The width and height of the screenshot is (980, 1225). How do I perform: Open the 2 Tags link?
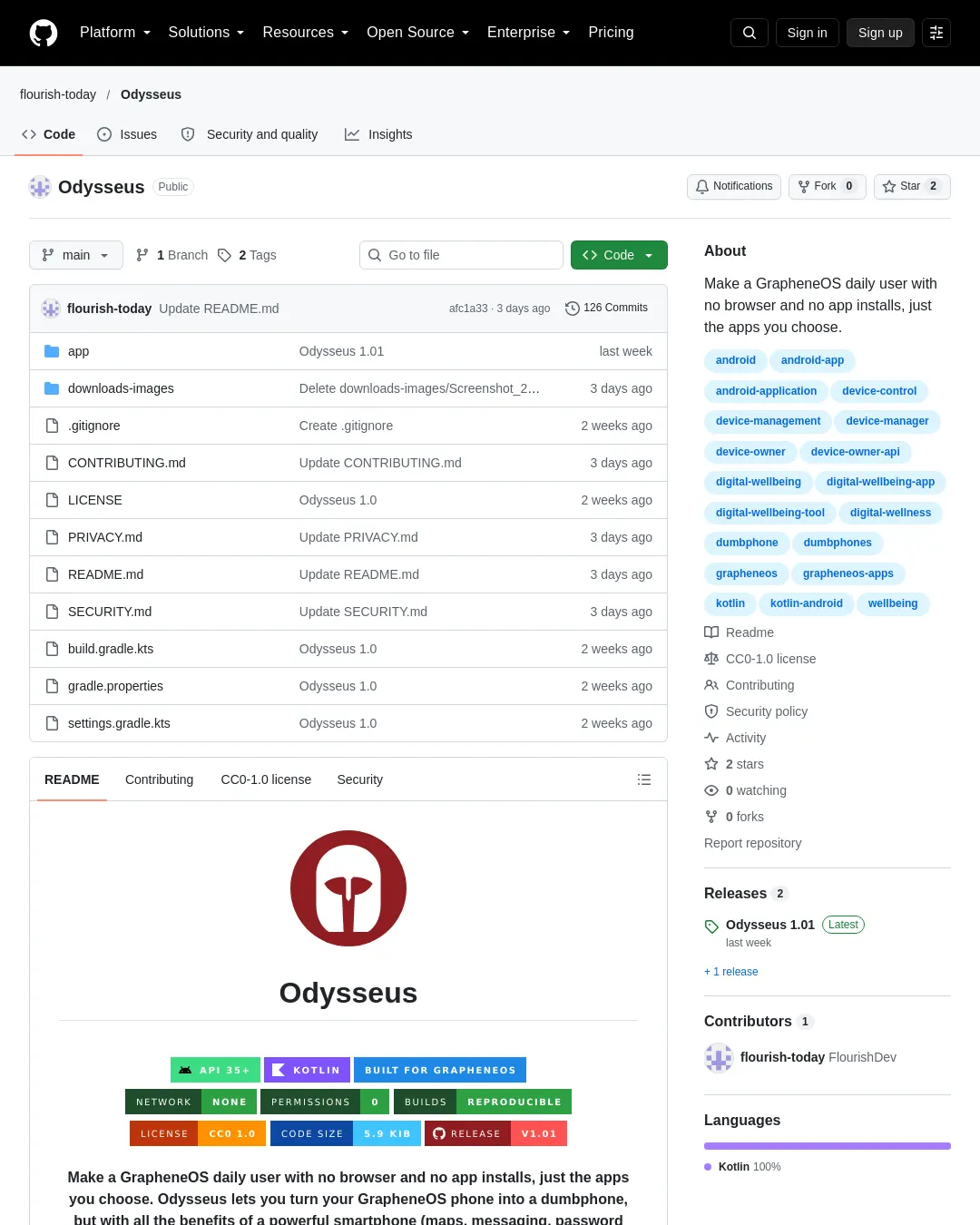coord(247,255)
